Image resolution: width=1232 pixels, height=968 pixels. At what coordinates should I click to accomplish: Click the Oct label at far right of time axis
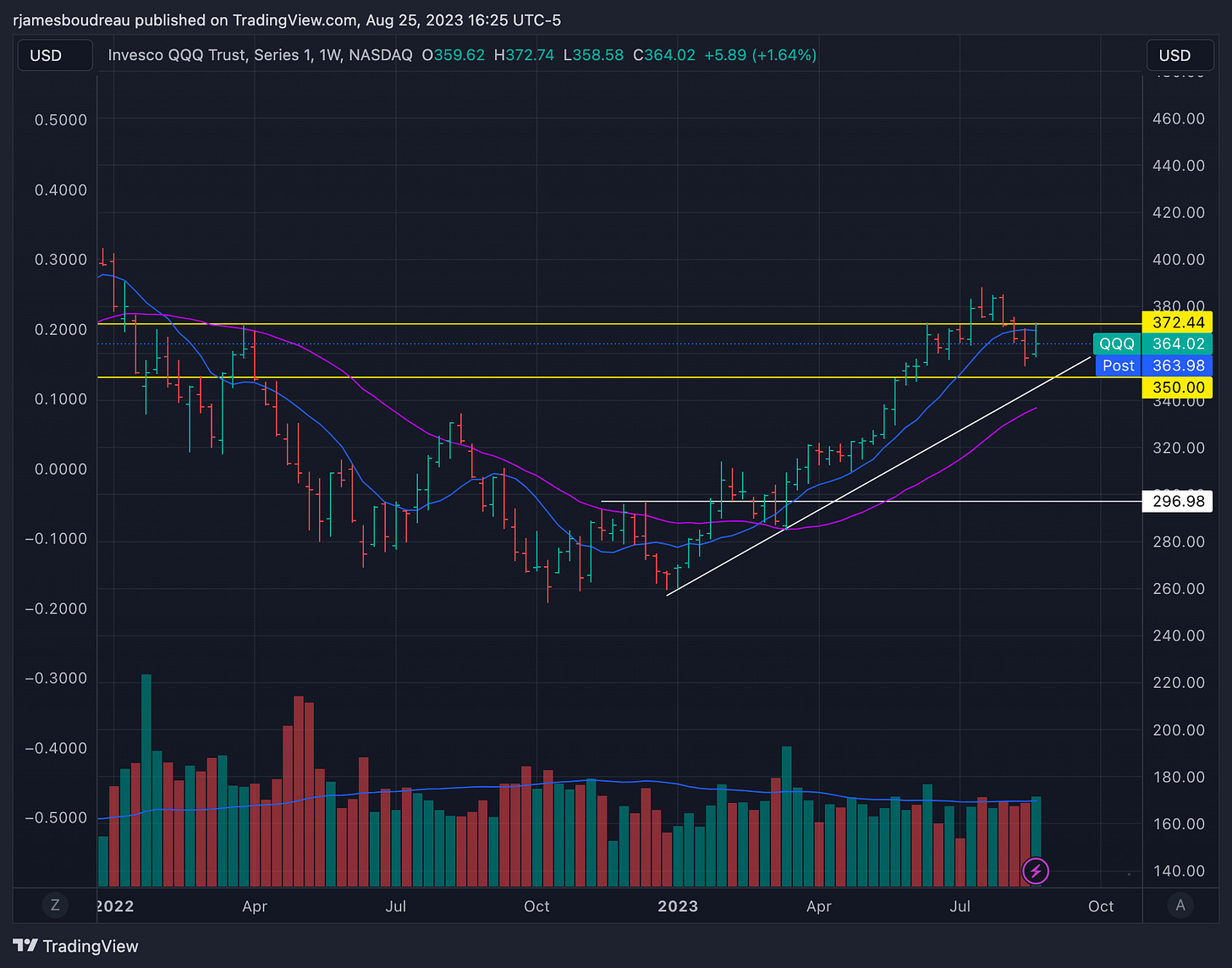[1101, 906]
